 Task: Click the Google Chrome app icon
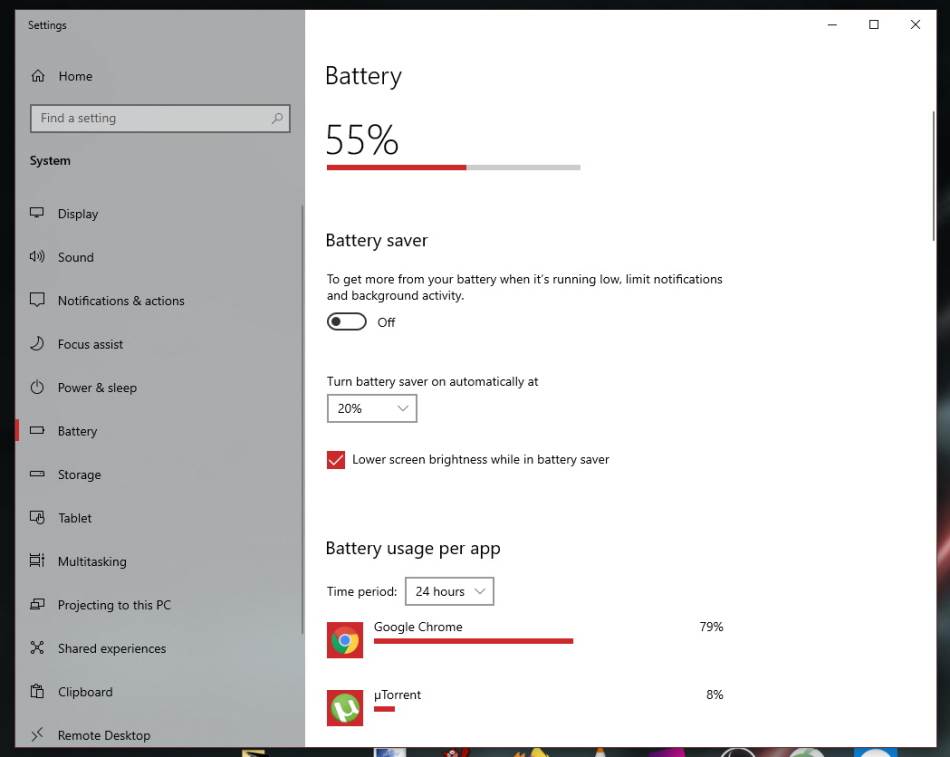click(345, 640)
